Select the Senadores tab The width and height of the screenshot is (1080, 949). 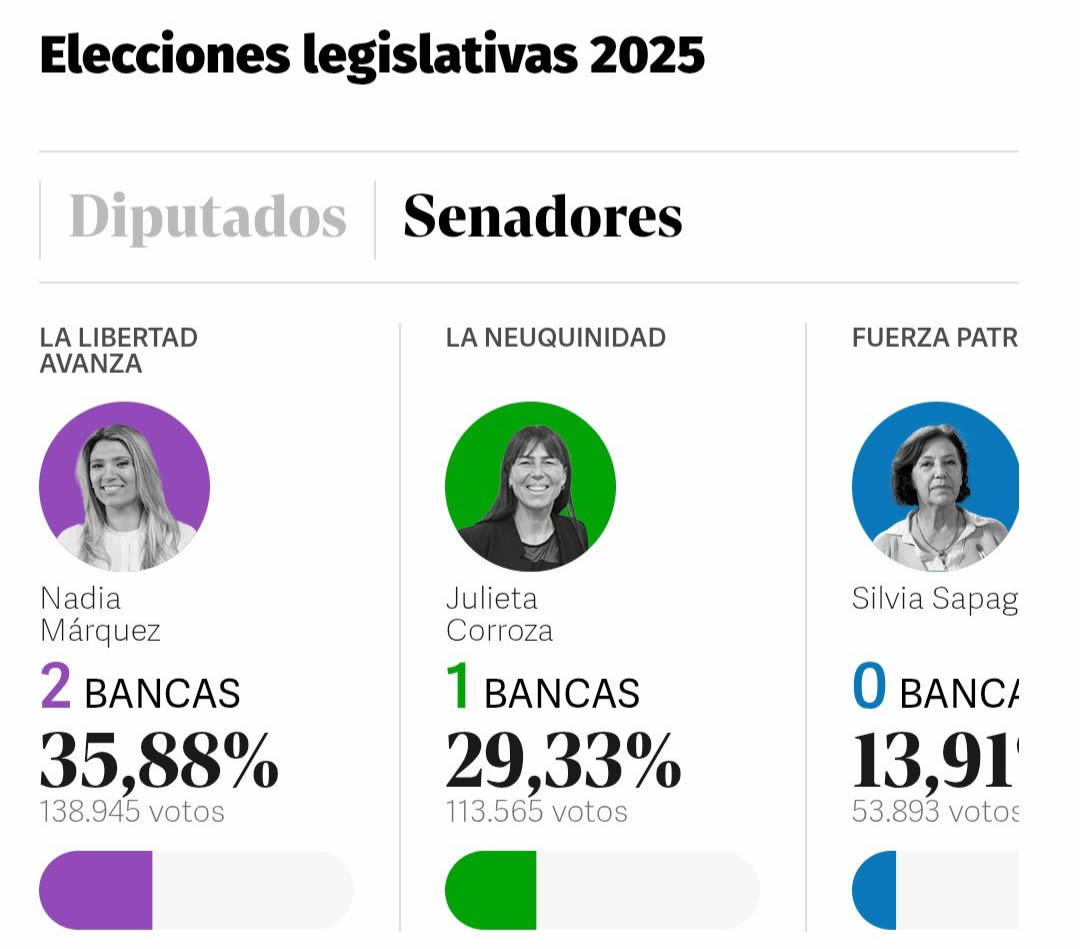[543, 216]
